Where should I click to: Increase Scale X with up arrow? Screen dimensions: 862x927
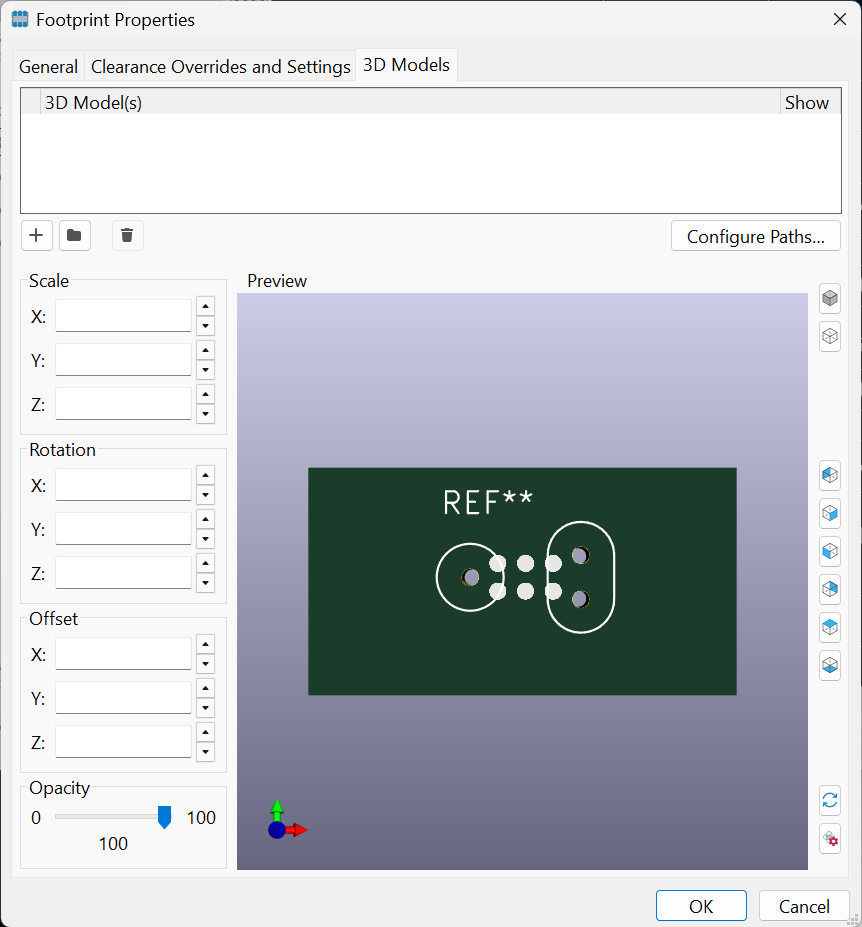coord(205,307)
